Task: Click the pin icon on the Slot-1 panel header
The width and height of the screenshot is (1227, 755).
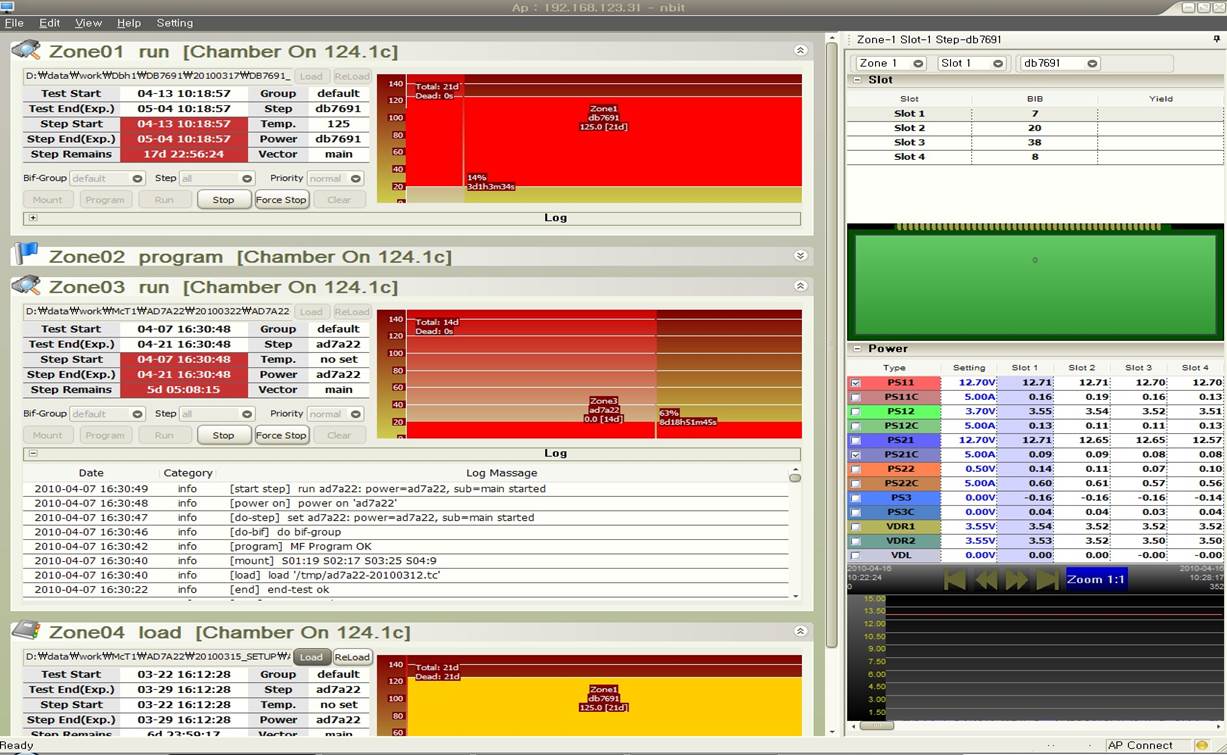Action: 1214,41
